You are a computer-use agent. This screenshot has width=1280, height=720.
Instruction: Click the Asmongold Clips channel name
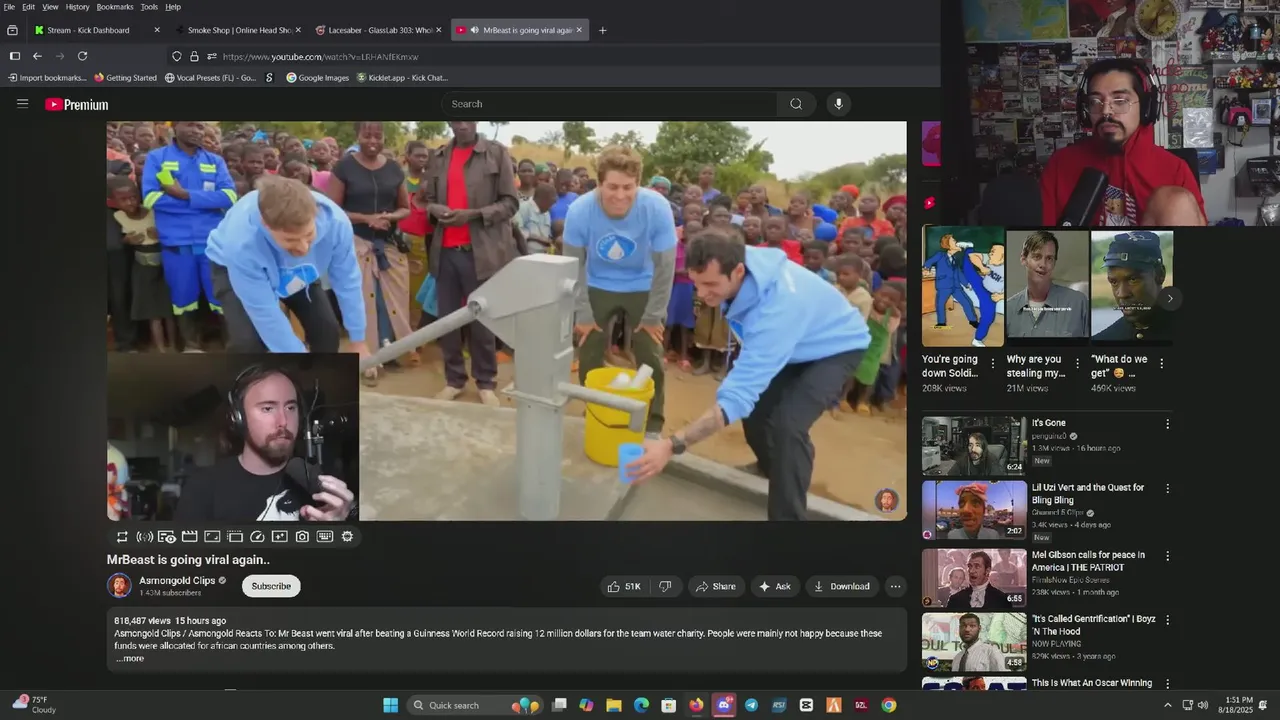[x=177, y=581]
